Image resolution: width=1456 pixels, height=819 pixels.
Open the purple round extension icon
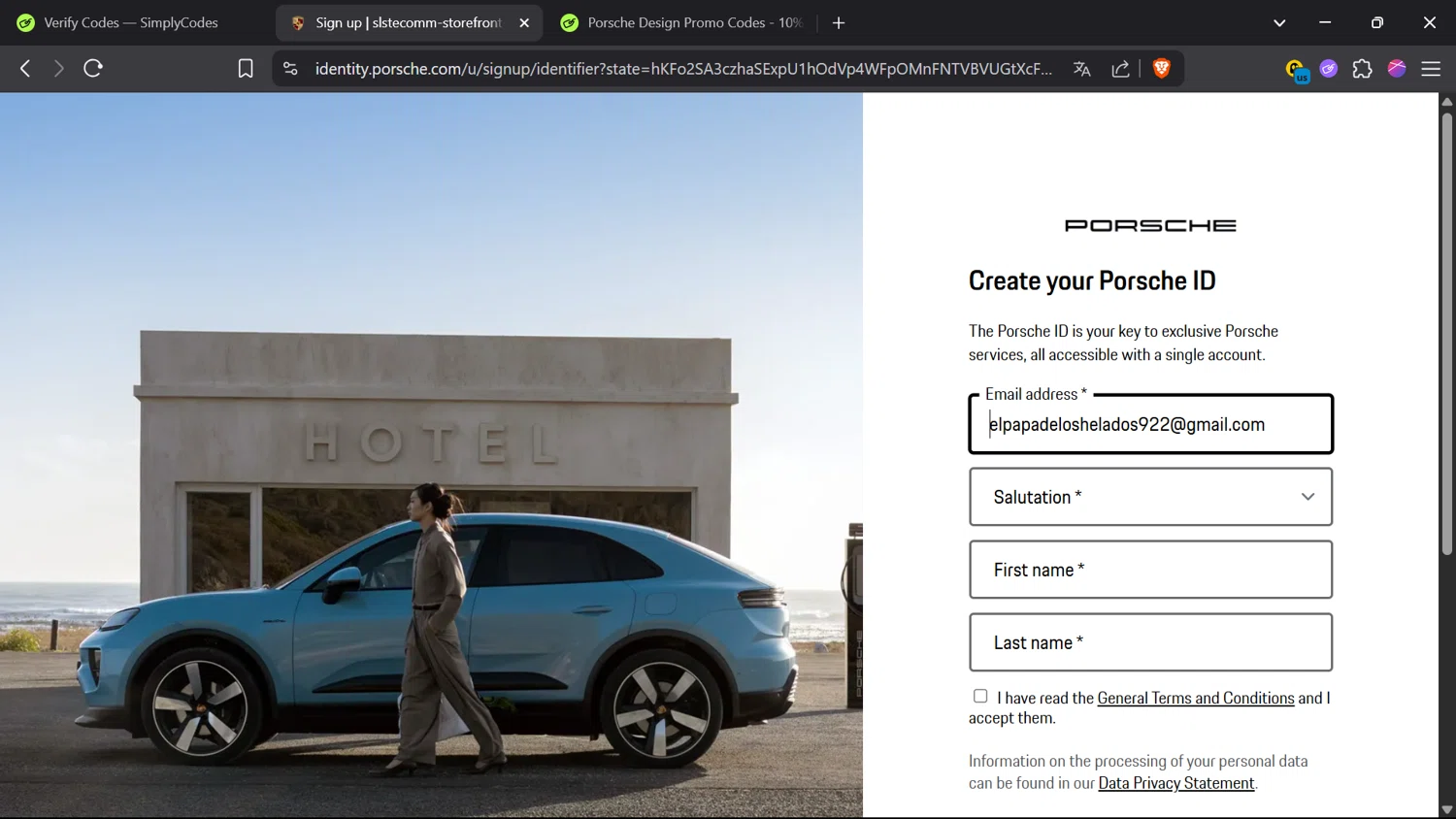(x=1329, y=68)
